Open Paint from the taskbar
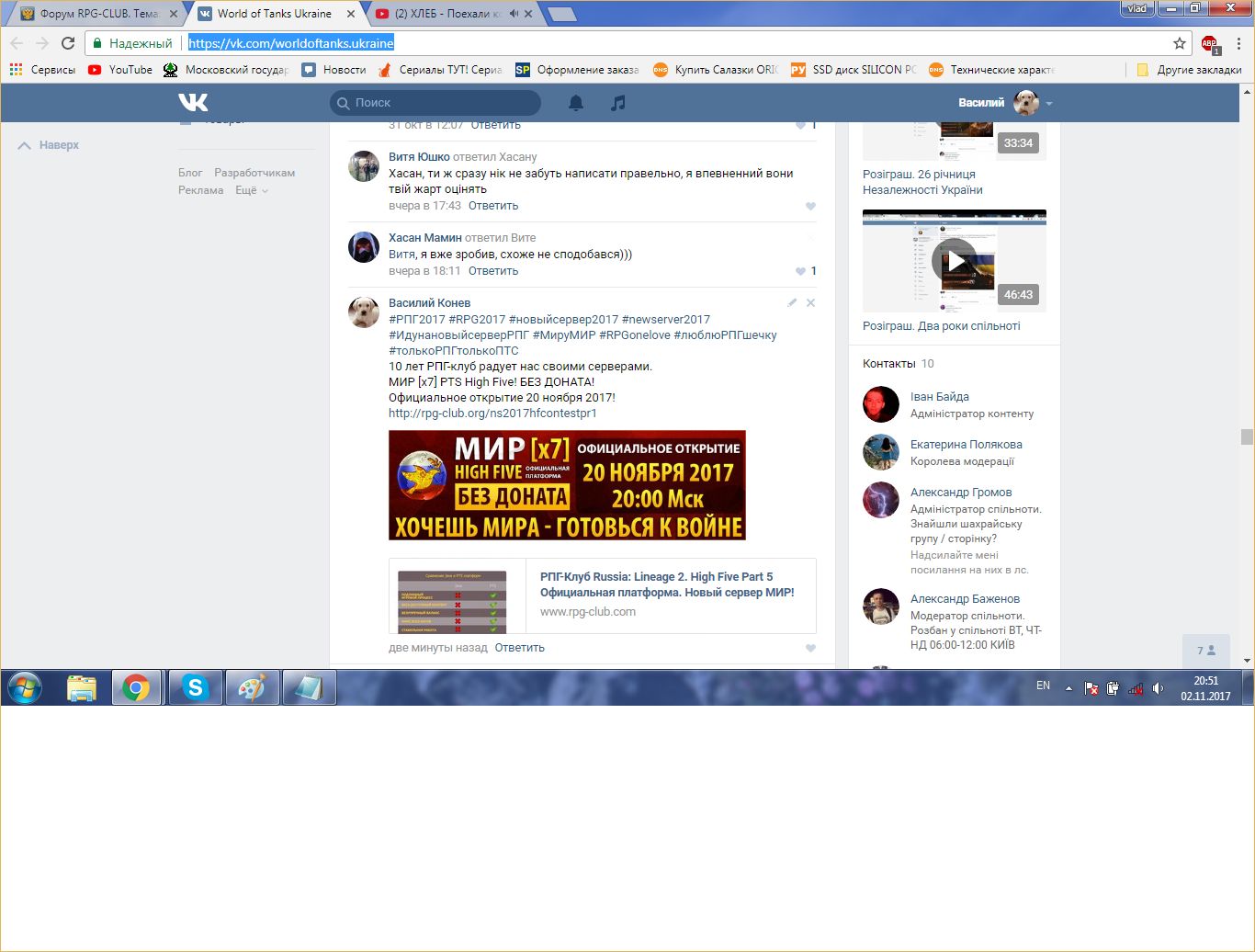This screenshot has height=952, width=1255. click(253, 687)
